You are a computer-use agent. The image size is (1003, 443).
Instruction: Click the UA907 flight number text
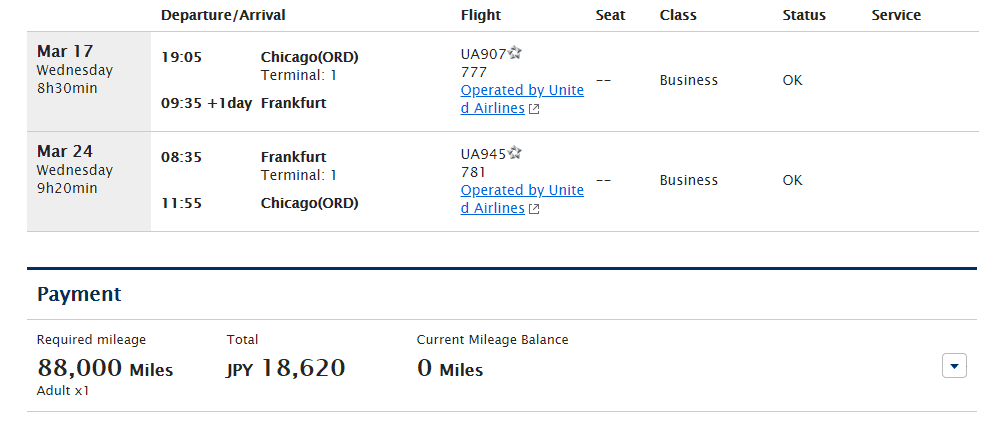[x=483, y=54]
